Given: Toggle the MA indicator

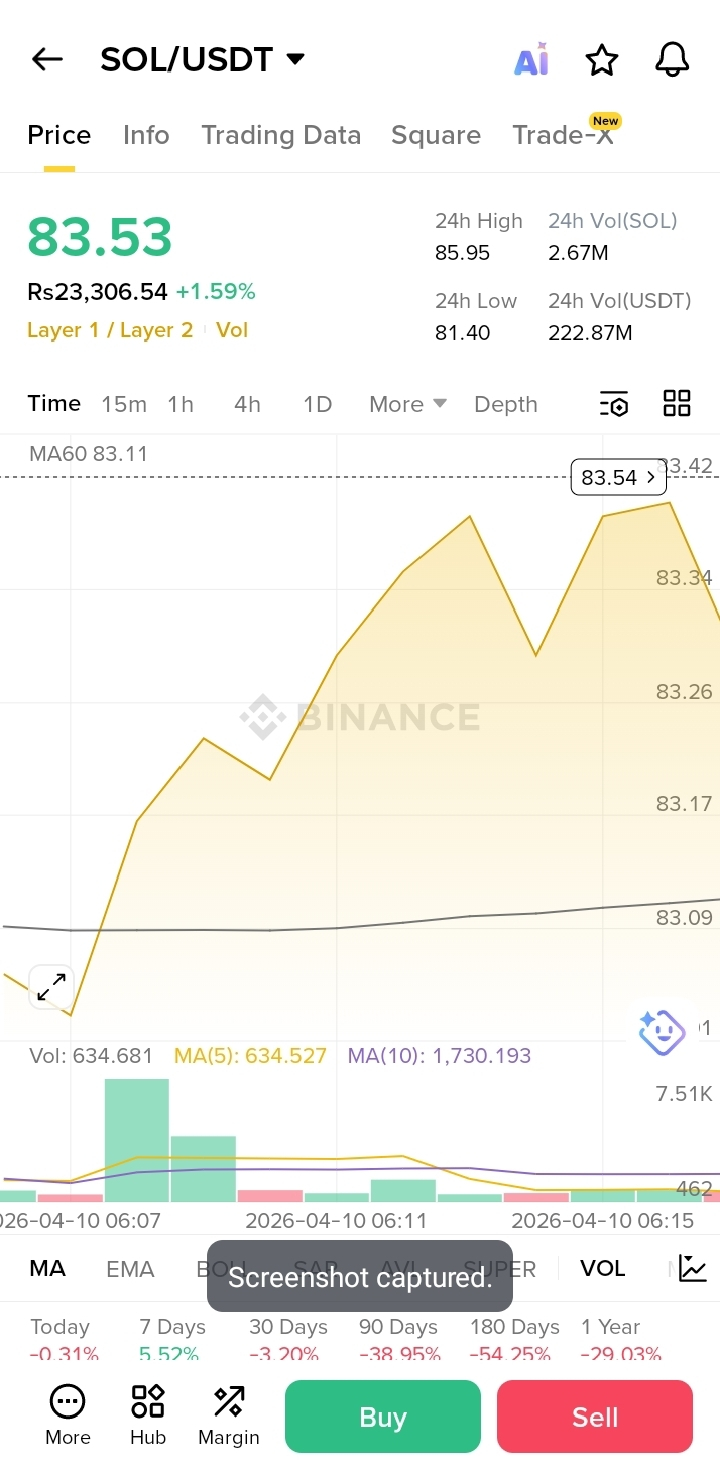Looking at the screenshot, I should pos(47,1269).
